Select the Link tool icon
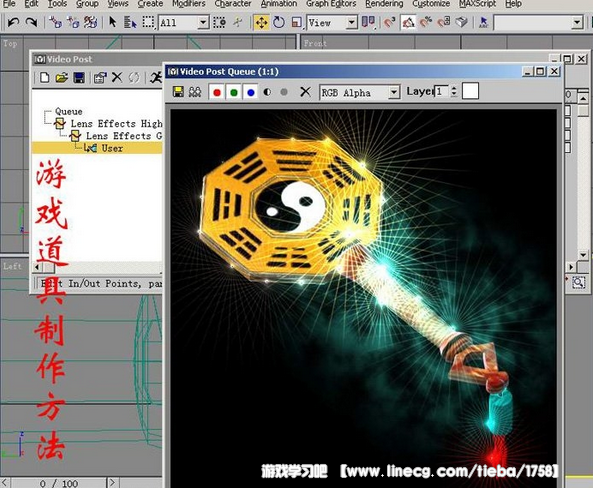593x488 pixels. [x=55, y=22]
